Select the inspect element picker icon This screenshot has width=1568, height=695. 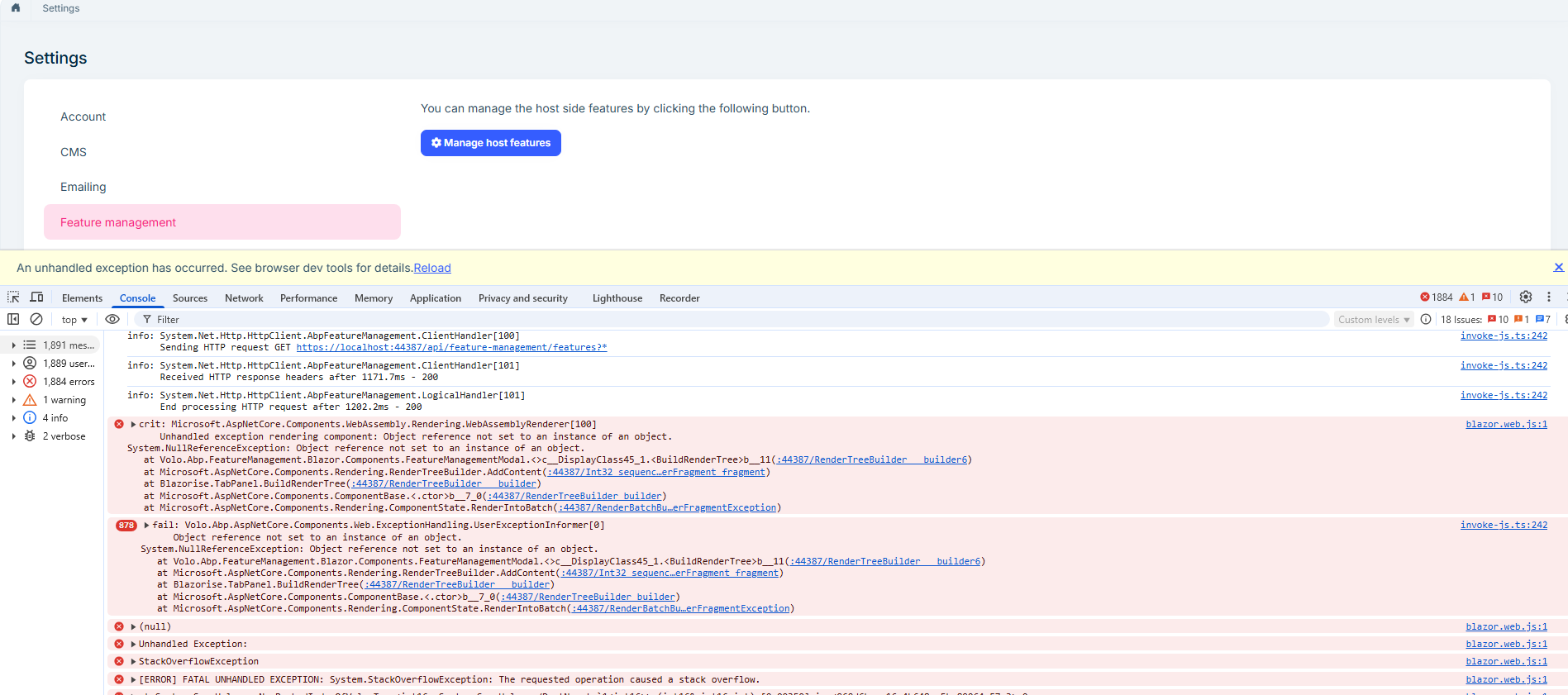click(x=13, y=298)
